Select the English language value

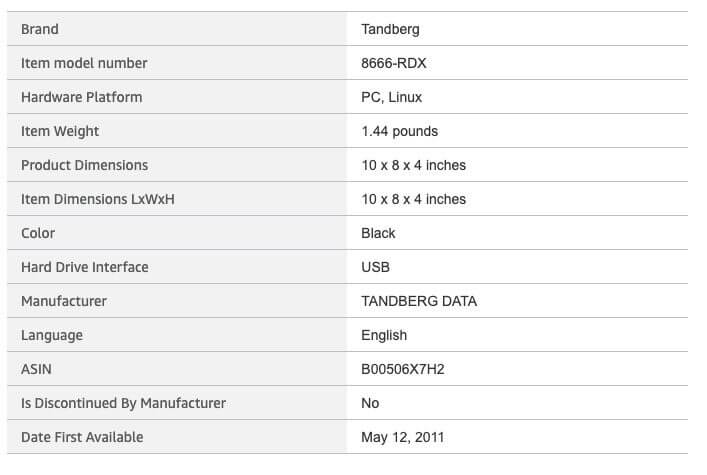pyautogui.click(x=384, y=335)
